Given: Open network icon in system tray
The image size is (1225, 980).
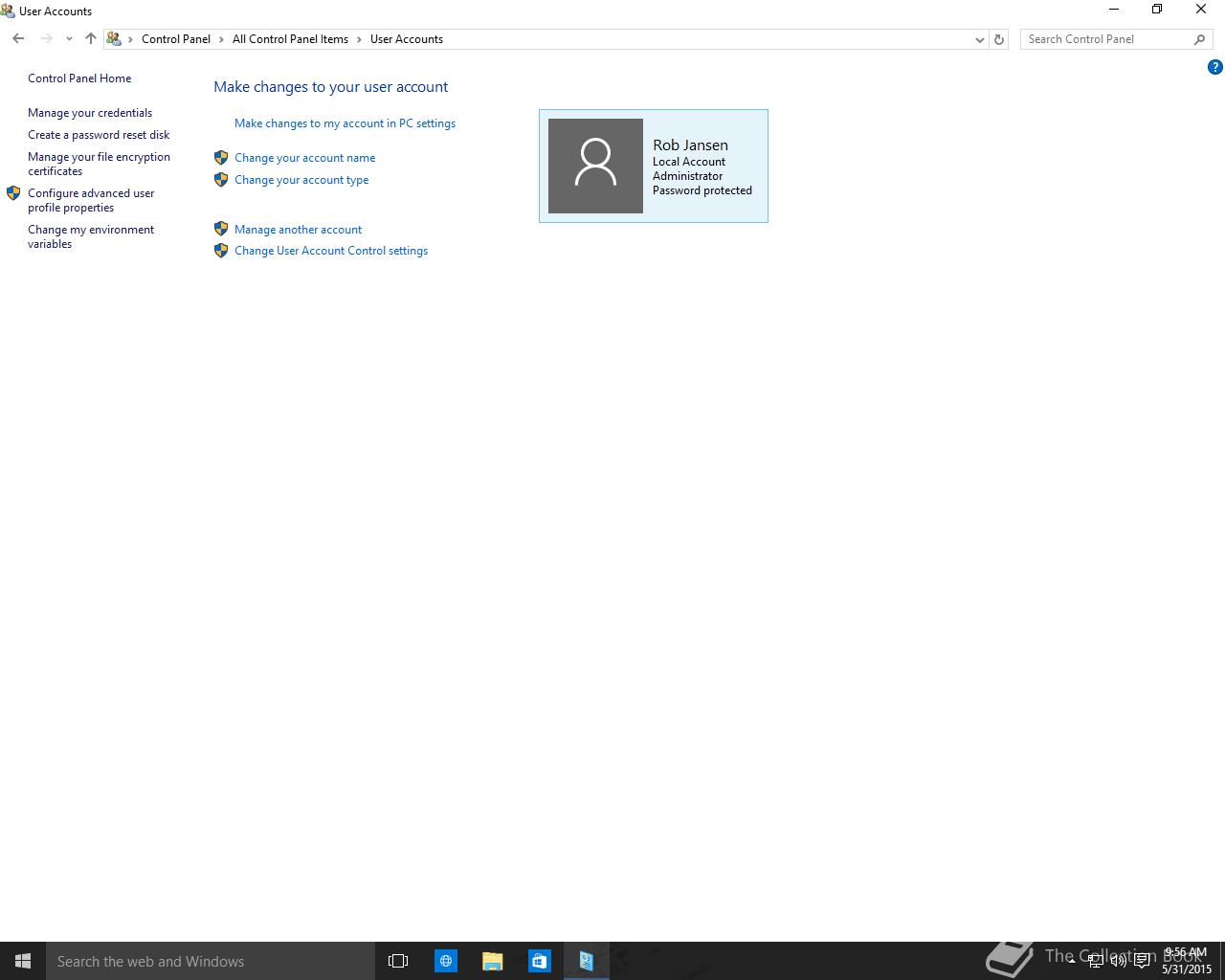Looking at the screenshot, I should point(1095,961).
